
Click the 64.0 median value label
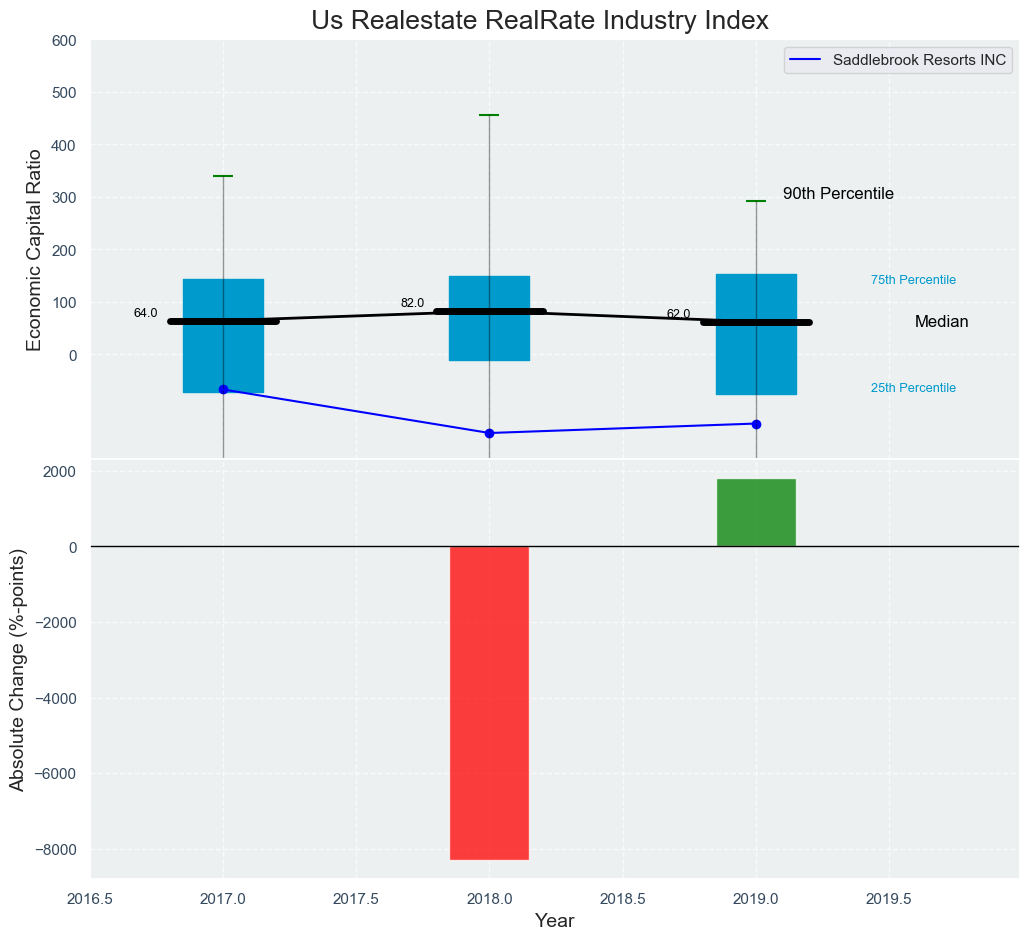tap(145, 313)
